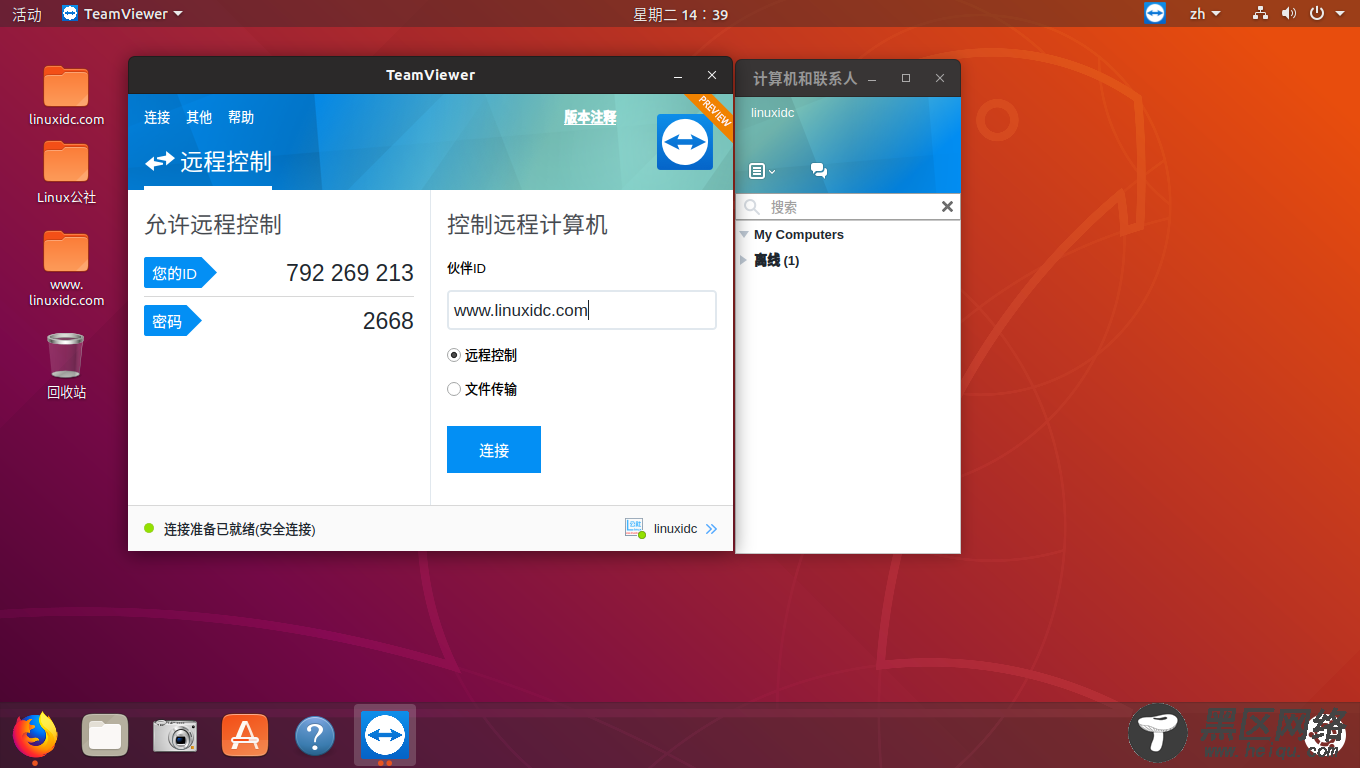
Task: Expand the 离线 (1) group
Action: click(x=743, y=260)
